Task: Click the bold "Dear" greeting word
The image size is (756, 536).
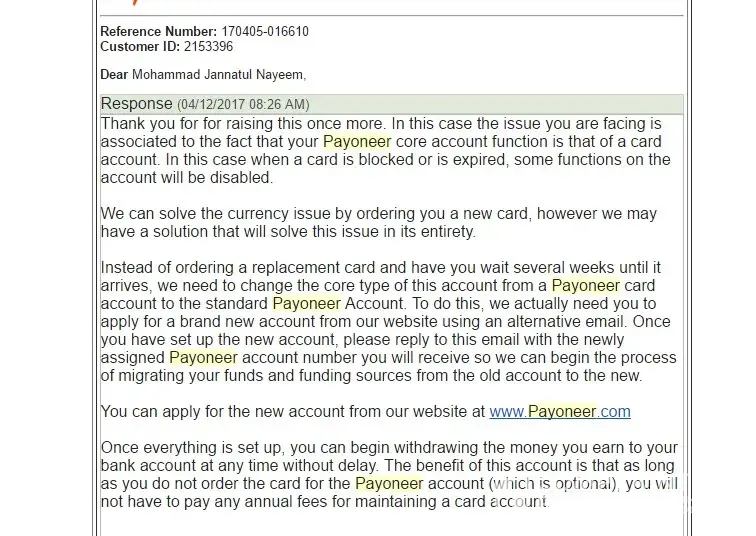Action: tap(114, 75)
